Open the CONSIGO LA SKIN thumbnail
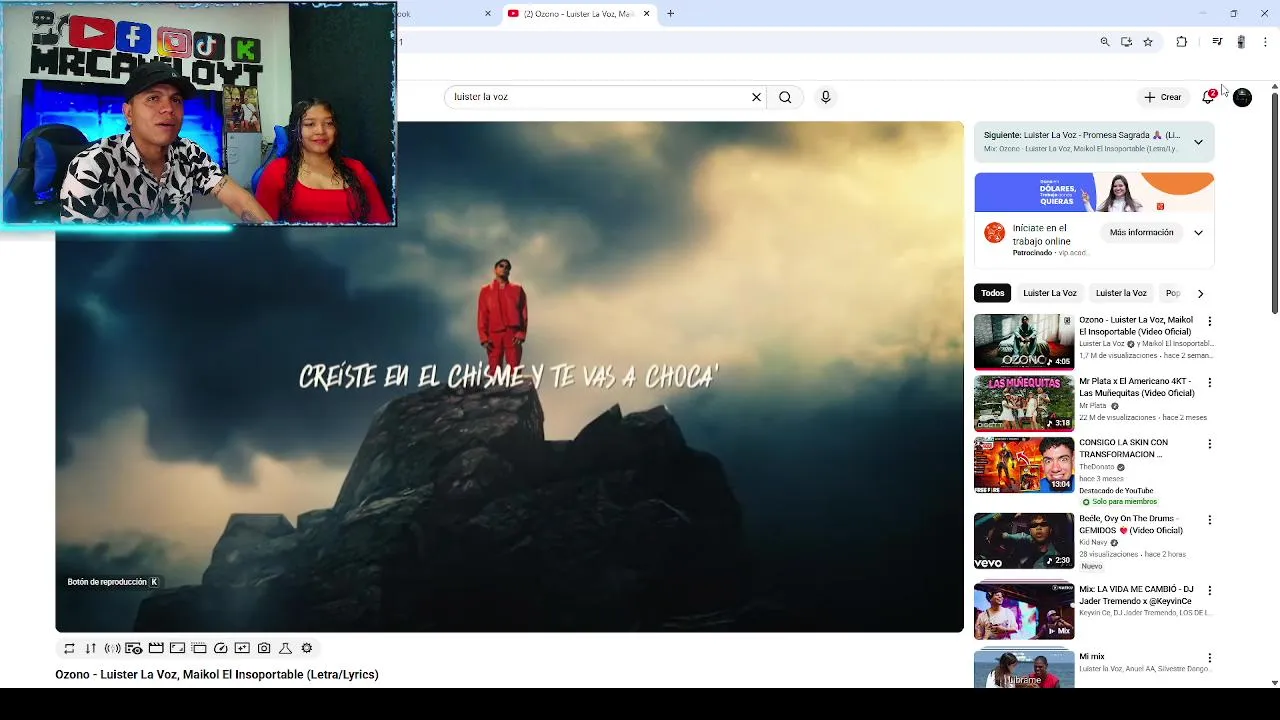 (x=1024, y=465)
